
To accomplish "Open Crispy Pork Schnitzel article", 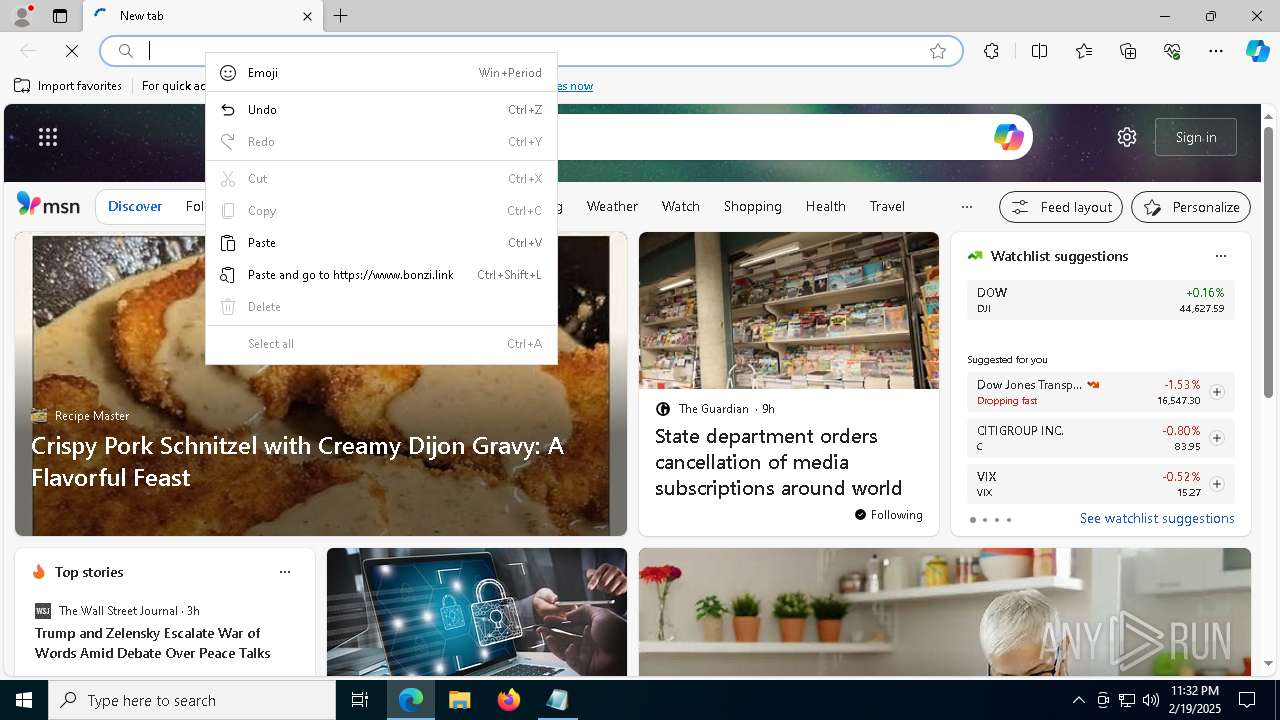I will 297,462.
